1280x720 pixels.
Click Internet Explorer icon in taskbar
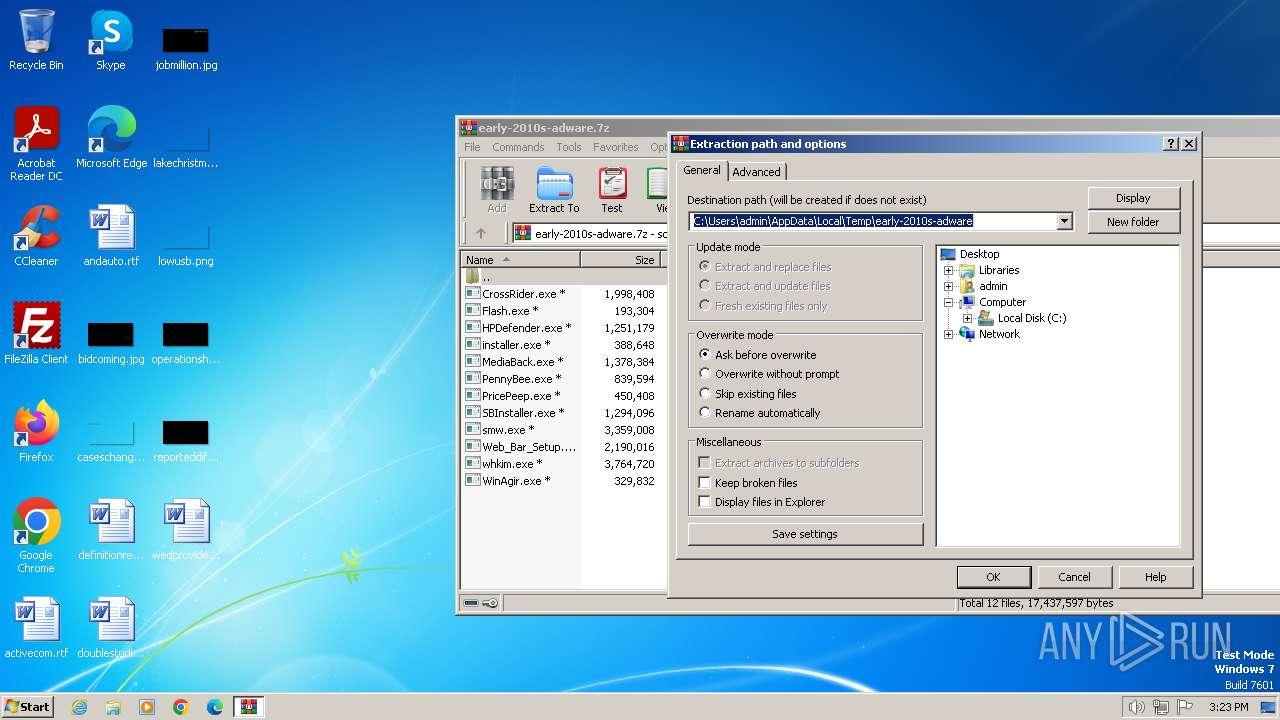click(x=79, y=707)
